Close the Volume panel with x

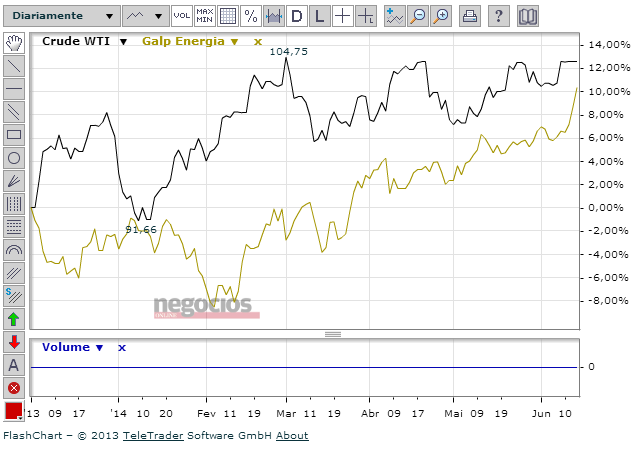(x=122, y=347)
